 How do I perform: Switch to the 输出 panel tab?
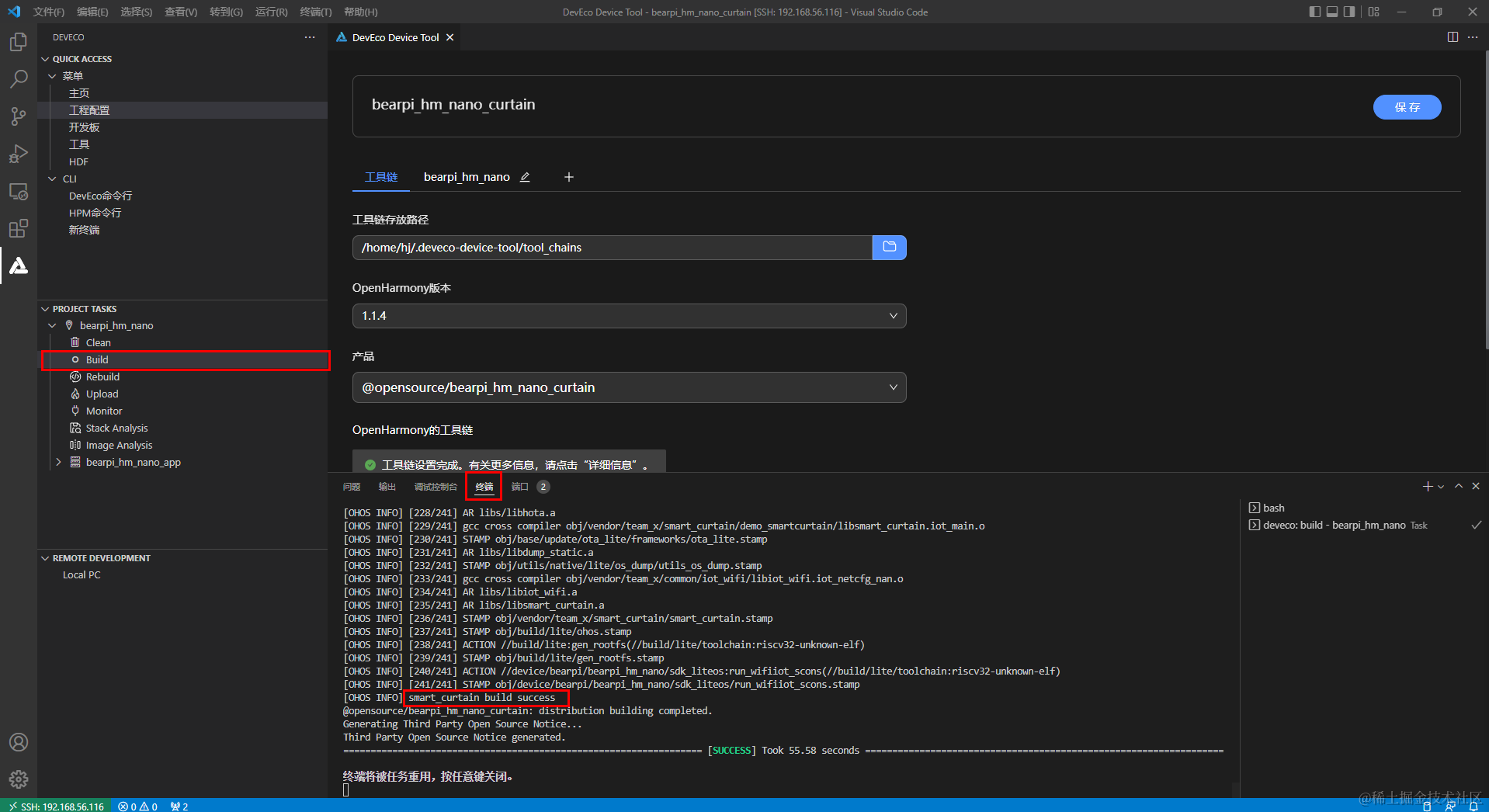(387, 487)
